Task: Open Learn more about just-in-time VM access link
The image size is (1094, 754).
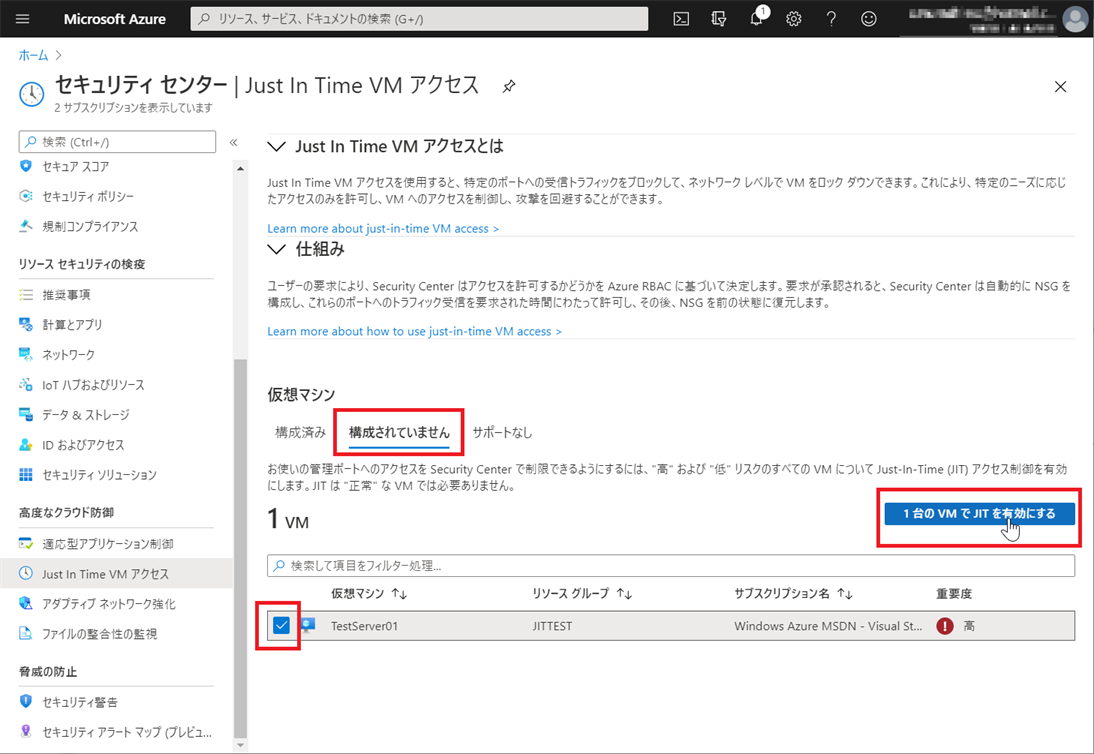Action: pyautogui.click(x=383, y=229)
